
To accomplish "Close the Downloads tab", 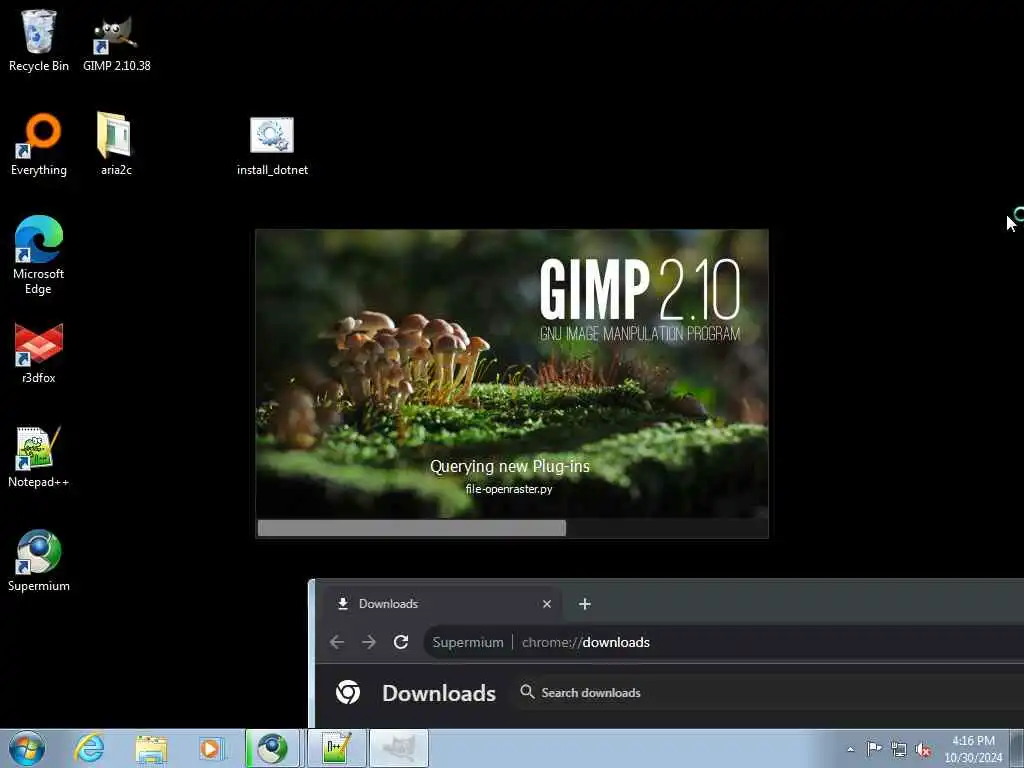I will click(547, 604).
